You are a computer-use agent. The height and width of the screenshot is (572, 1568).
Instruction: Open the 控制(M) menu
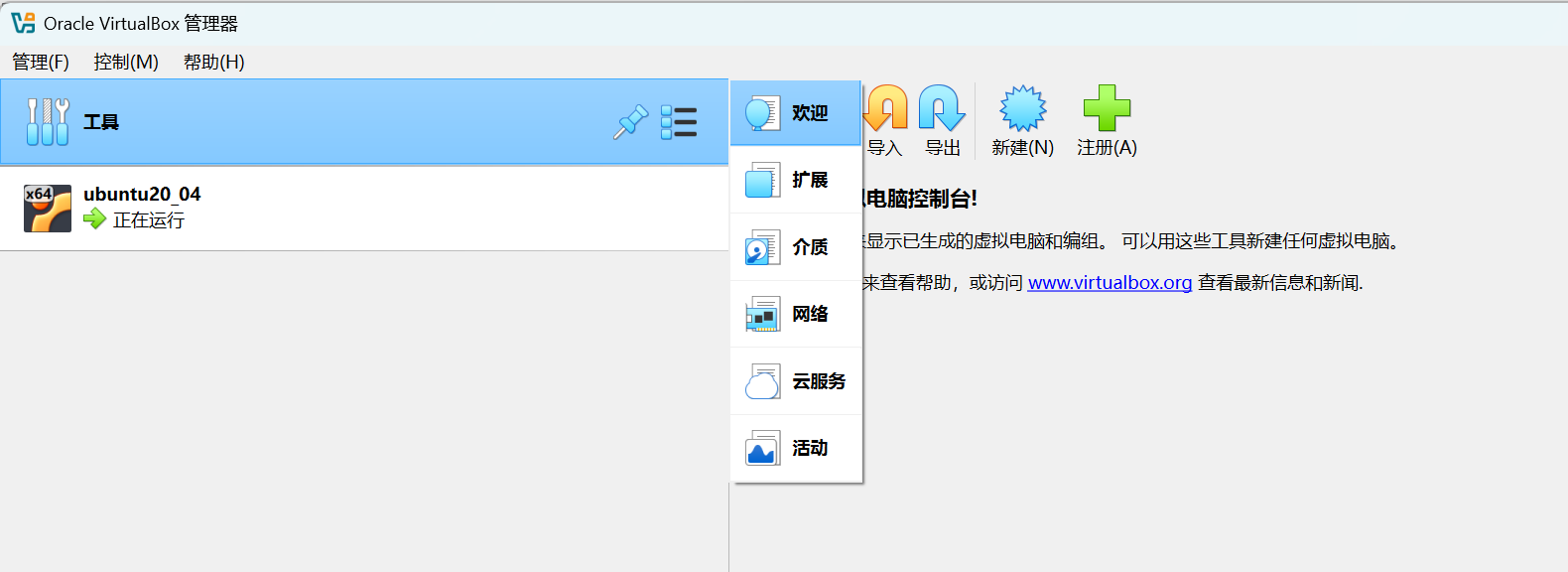126,62
